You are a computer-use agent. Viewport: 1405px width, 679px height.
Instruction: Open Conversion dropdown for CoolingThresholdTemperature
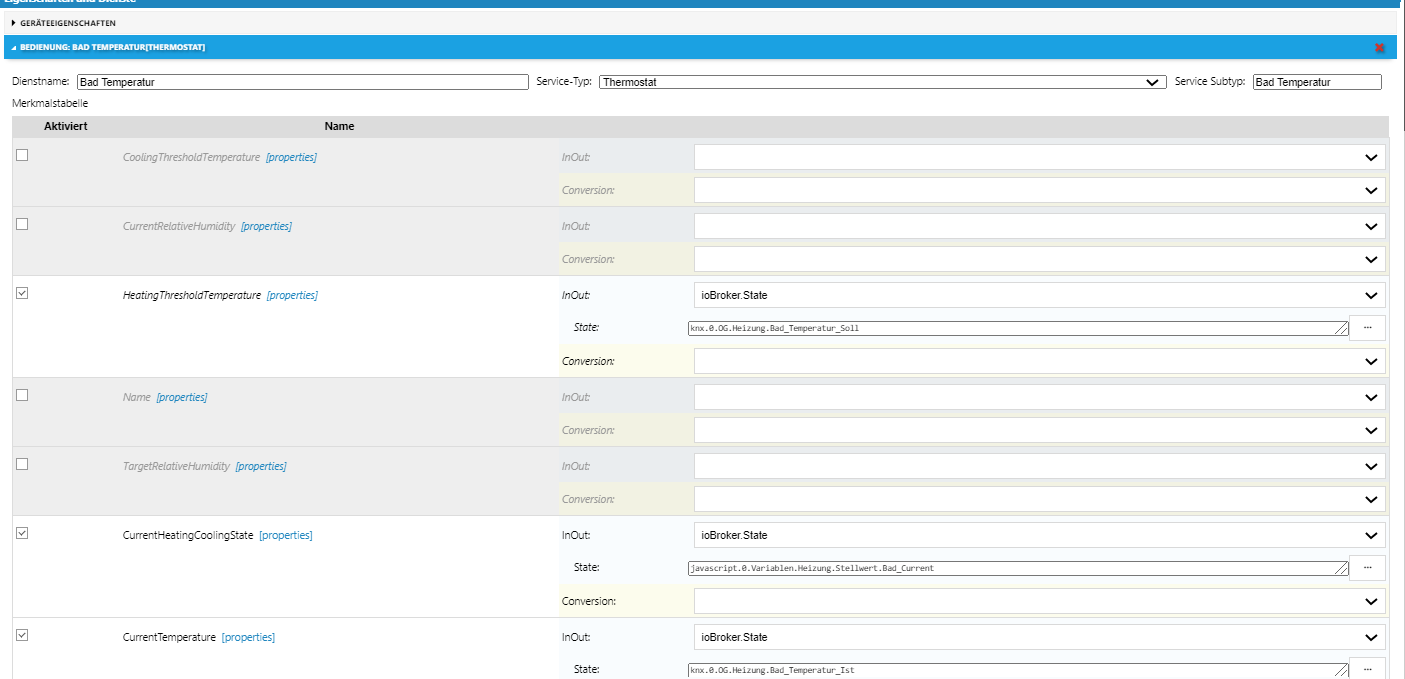tap(1040, 190)
